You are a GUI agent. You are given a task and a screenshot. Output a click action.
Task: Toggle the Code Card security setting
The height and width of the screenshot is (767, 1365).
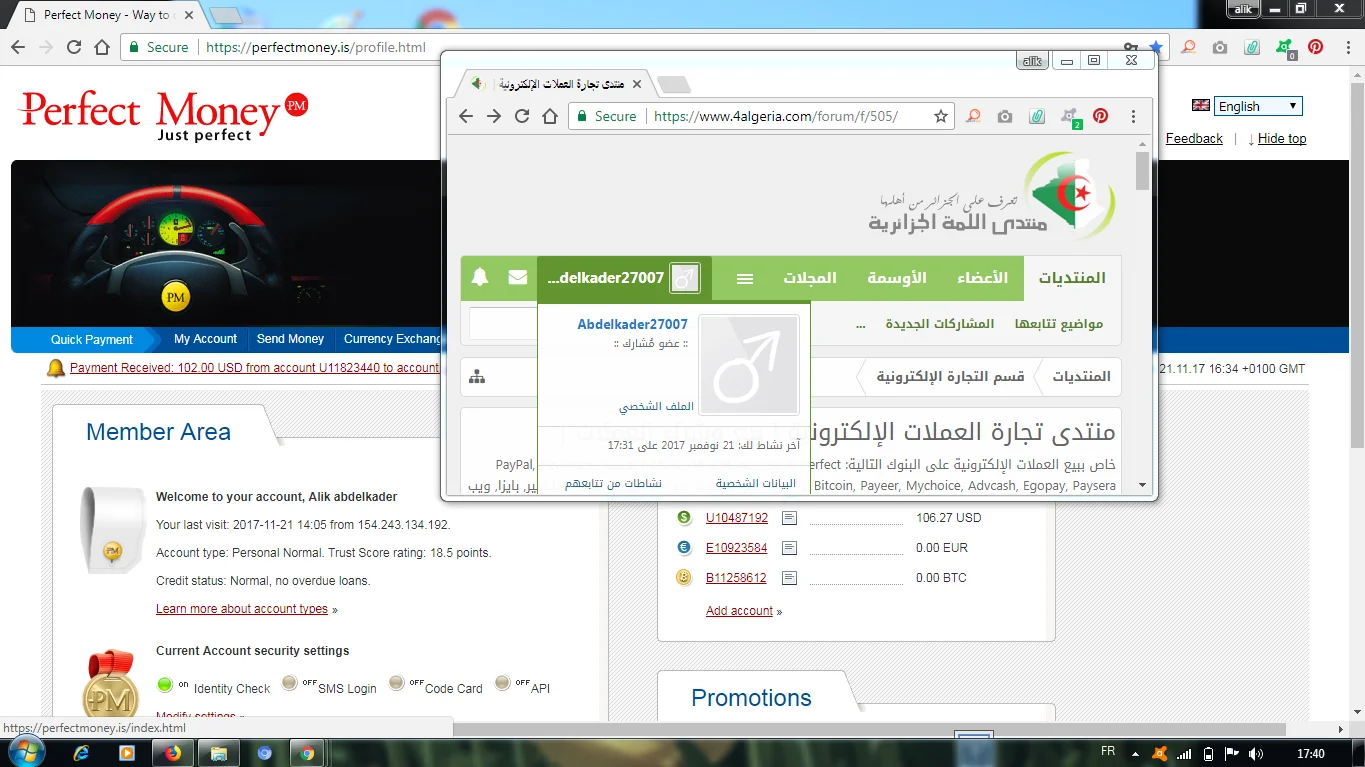point(397,684)
